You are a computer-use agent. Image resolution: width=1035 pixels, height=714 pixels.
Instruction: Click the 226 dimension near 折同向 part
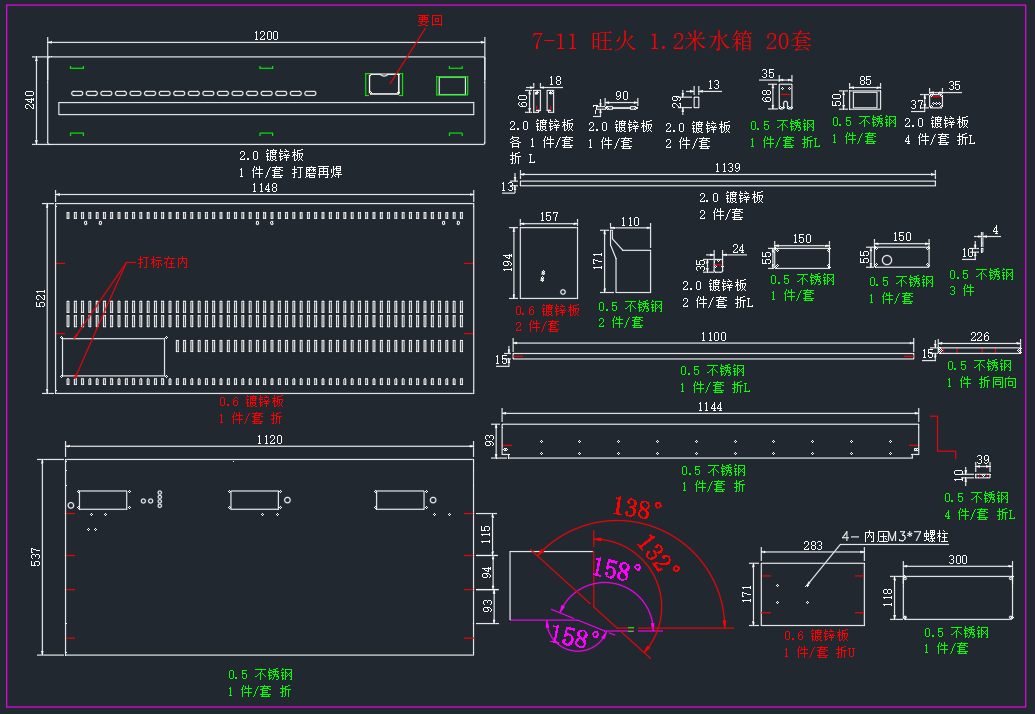click(980, 337)
